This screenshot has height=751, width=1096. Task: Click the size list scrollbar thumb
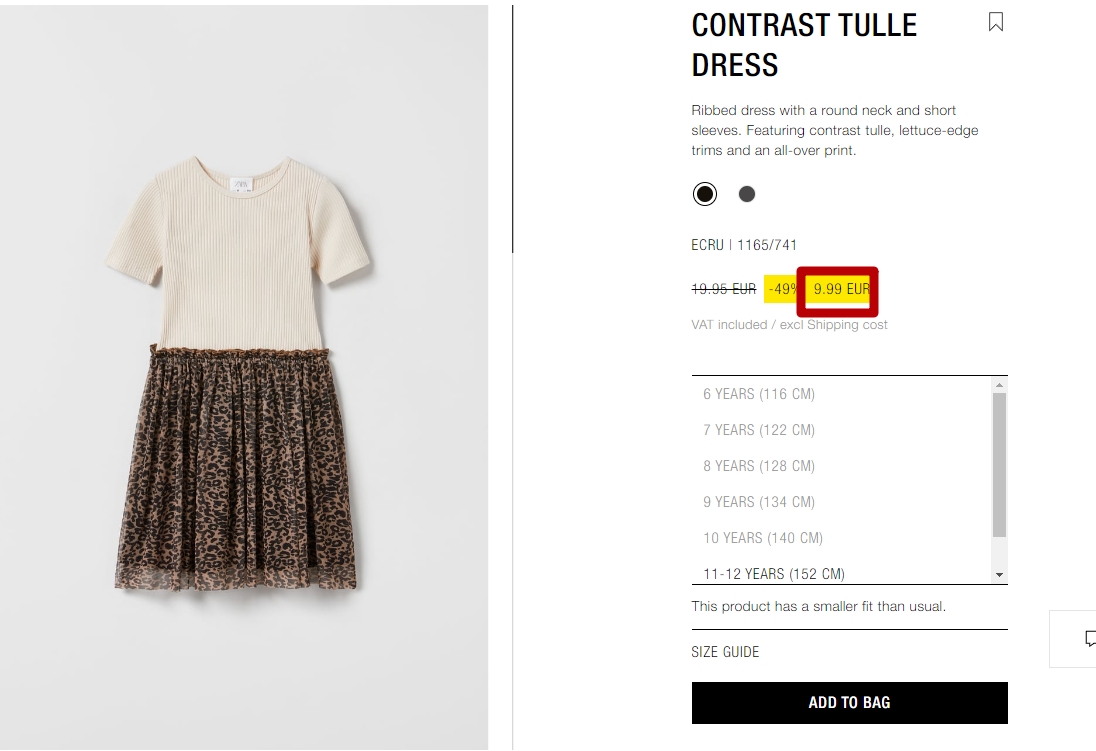[1000, 465]
